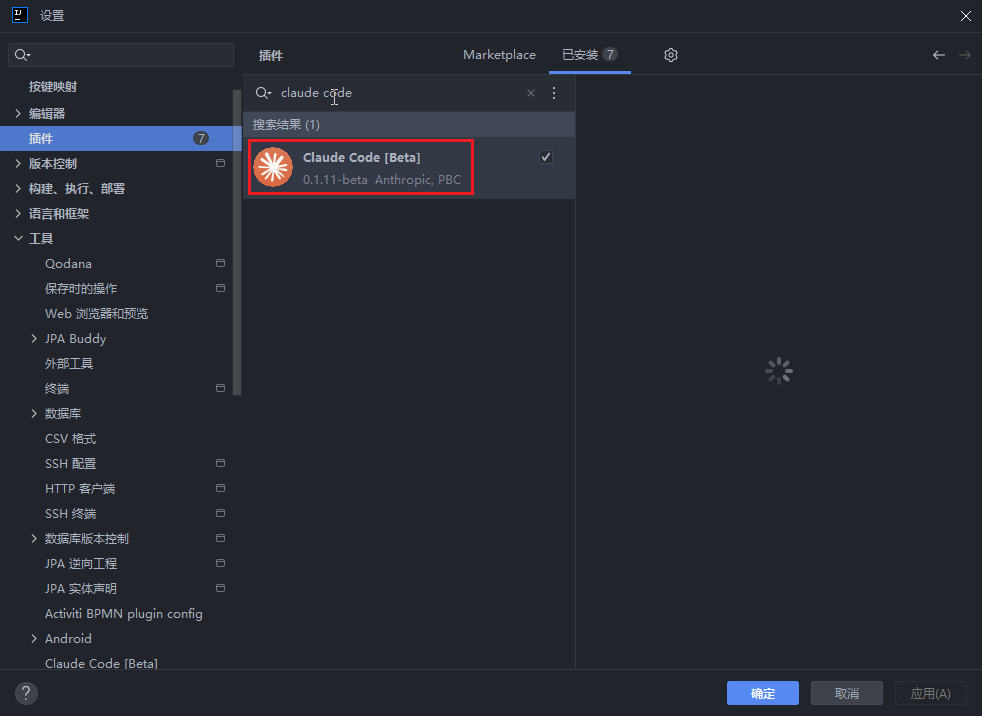
Task: Open Claude Code [Beta] tool settings
Action: point(101,663)
